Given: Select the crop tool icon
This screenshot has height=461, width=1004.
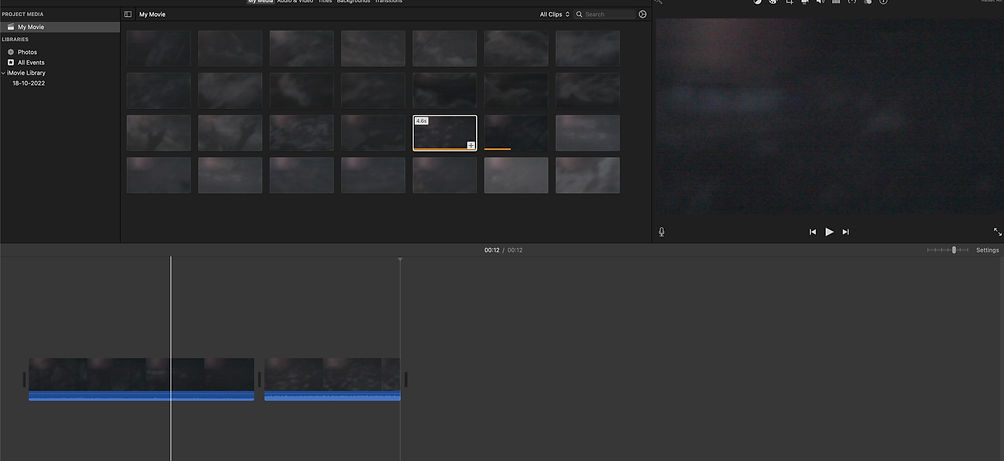Looking at the screenshot, I should click(789, 2).
